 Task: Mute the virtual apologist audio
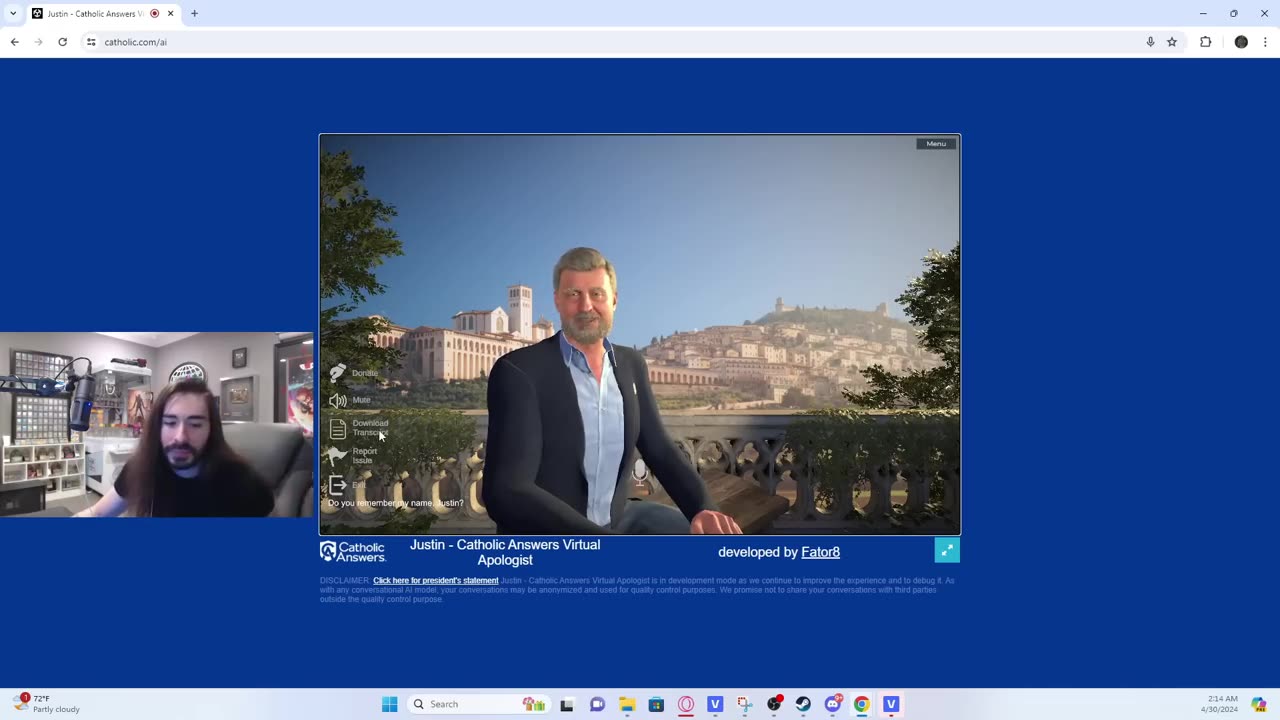click(350, 400)
